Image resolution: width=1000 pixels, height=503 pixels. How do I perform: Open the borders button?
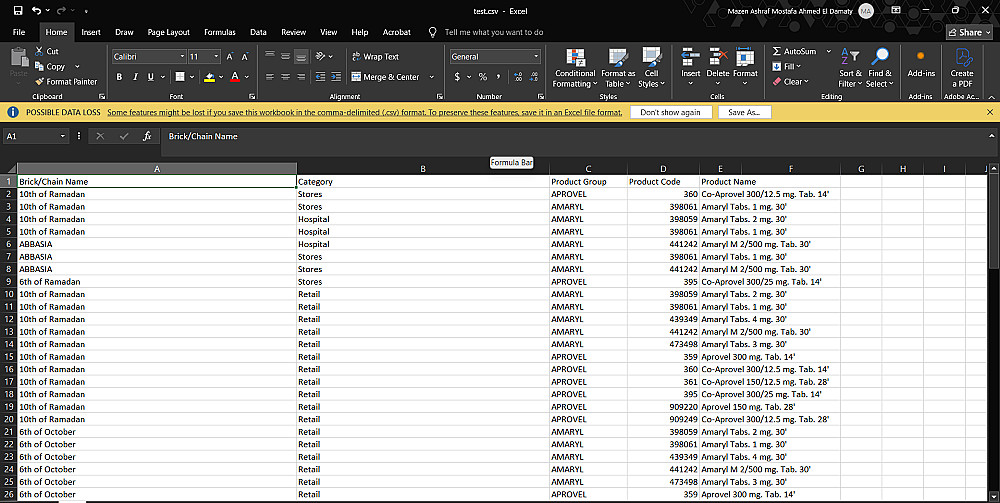pos(180,77)
